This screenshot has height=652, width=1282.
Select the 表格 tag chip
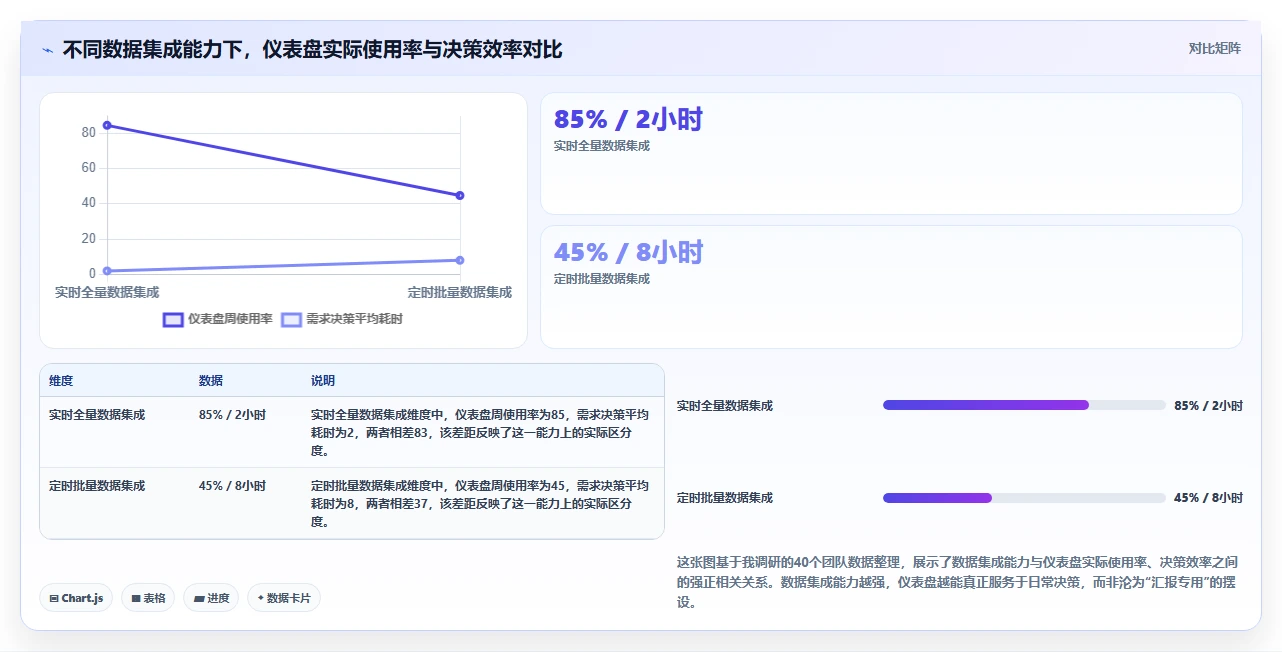(148, 598)
